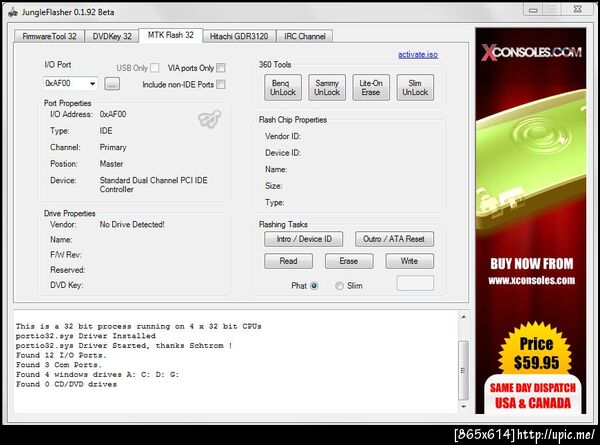Open the IRC Channel tab
This screenshot has width=600, height=445.
[305, 36]
